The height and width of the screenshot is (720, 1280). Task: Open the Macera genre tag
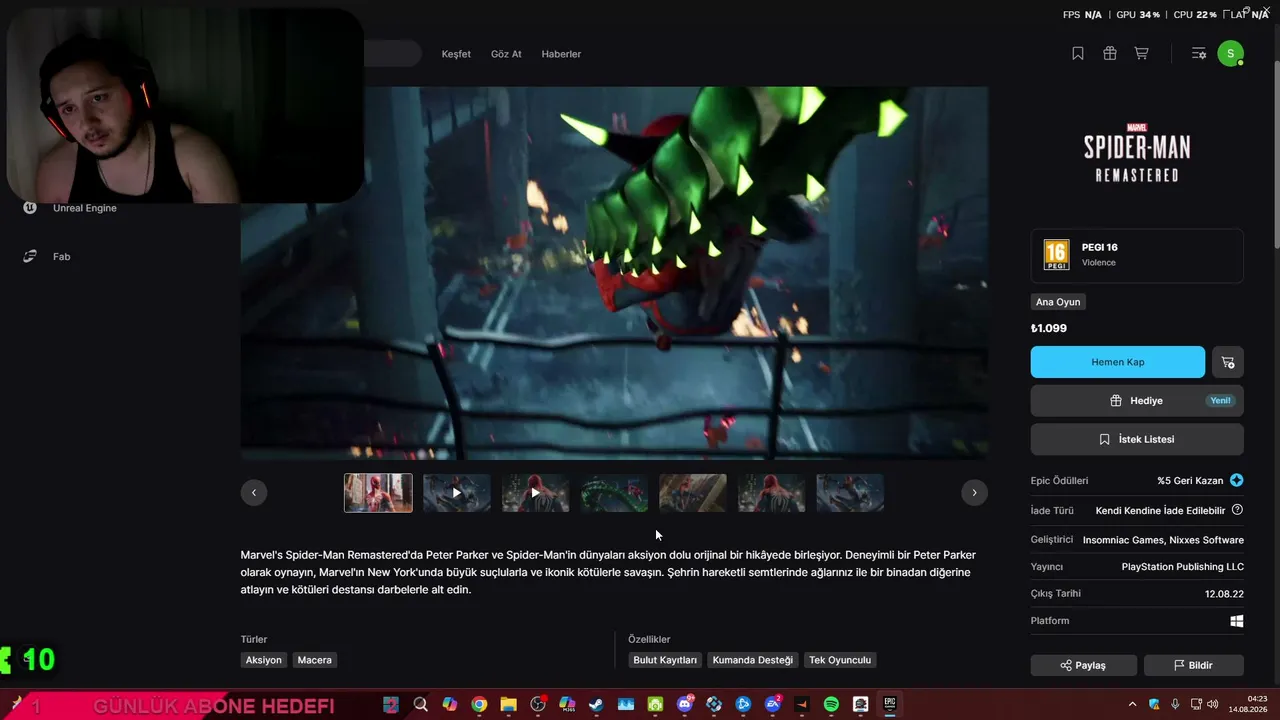point(314,660)
